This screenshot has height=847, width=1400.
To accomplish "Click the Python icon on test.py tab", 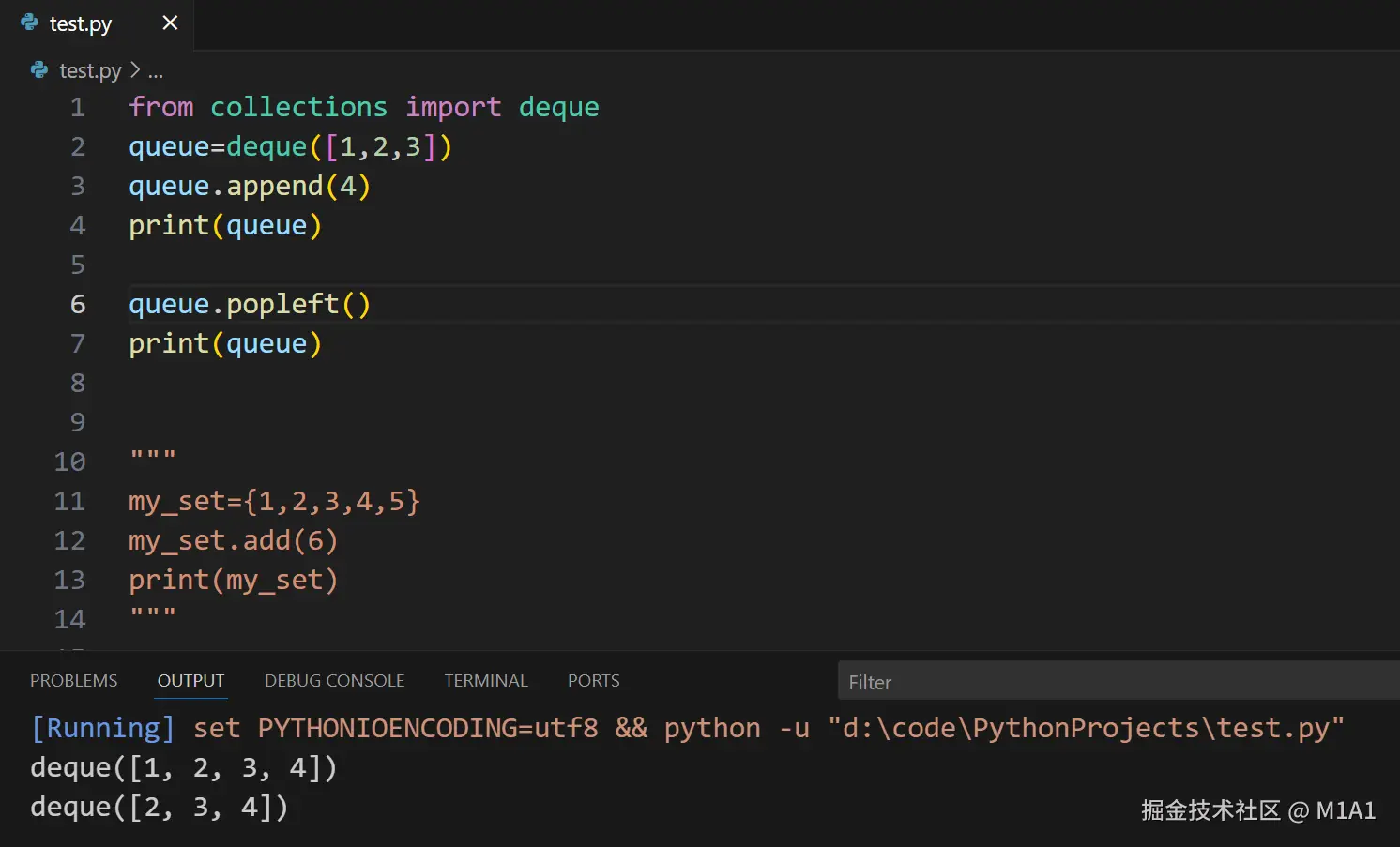I will point(29,23).
